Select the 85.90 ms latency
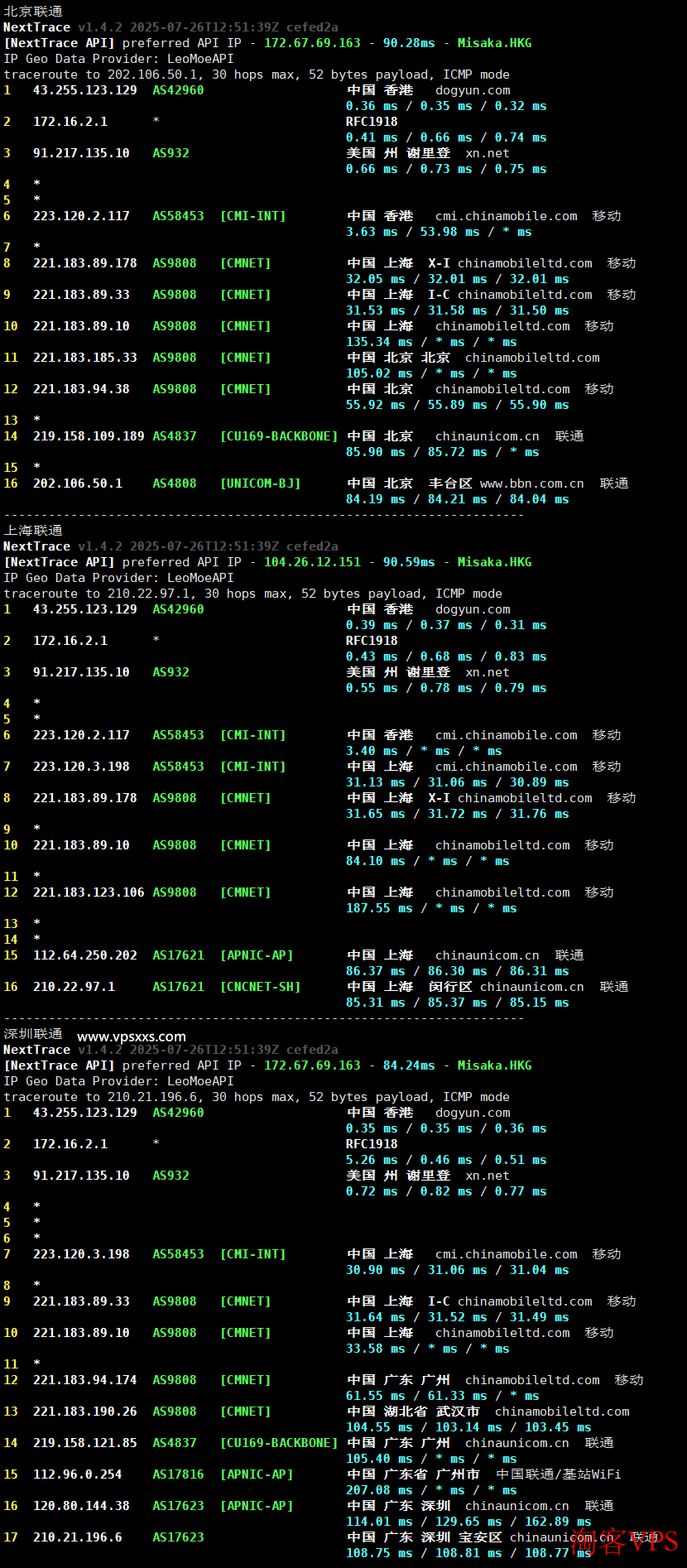 [x=376, y=452]
